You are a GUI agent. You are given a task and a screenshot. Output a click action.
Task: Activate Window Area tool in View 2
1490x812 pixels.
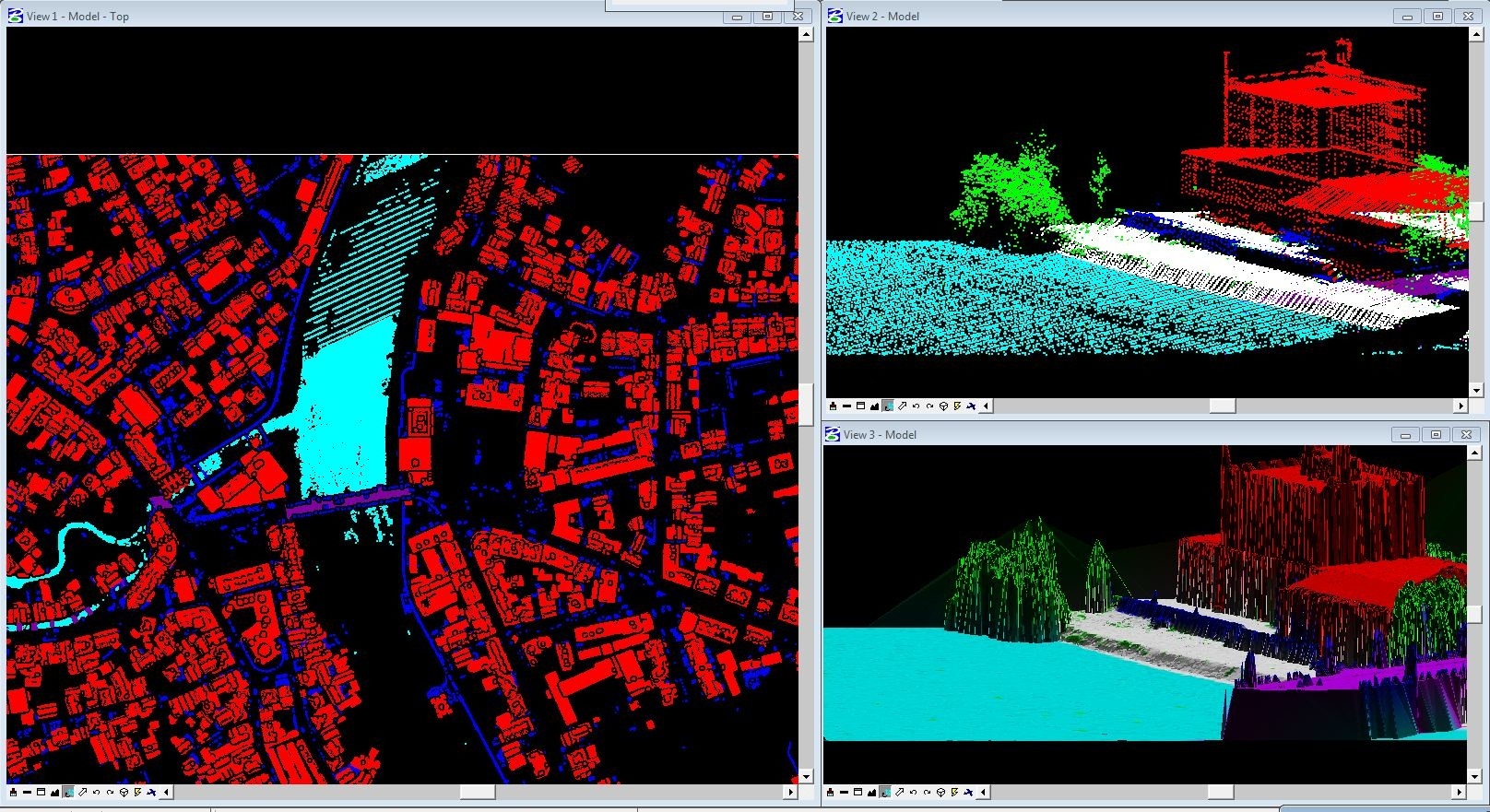tap(860, 406)
